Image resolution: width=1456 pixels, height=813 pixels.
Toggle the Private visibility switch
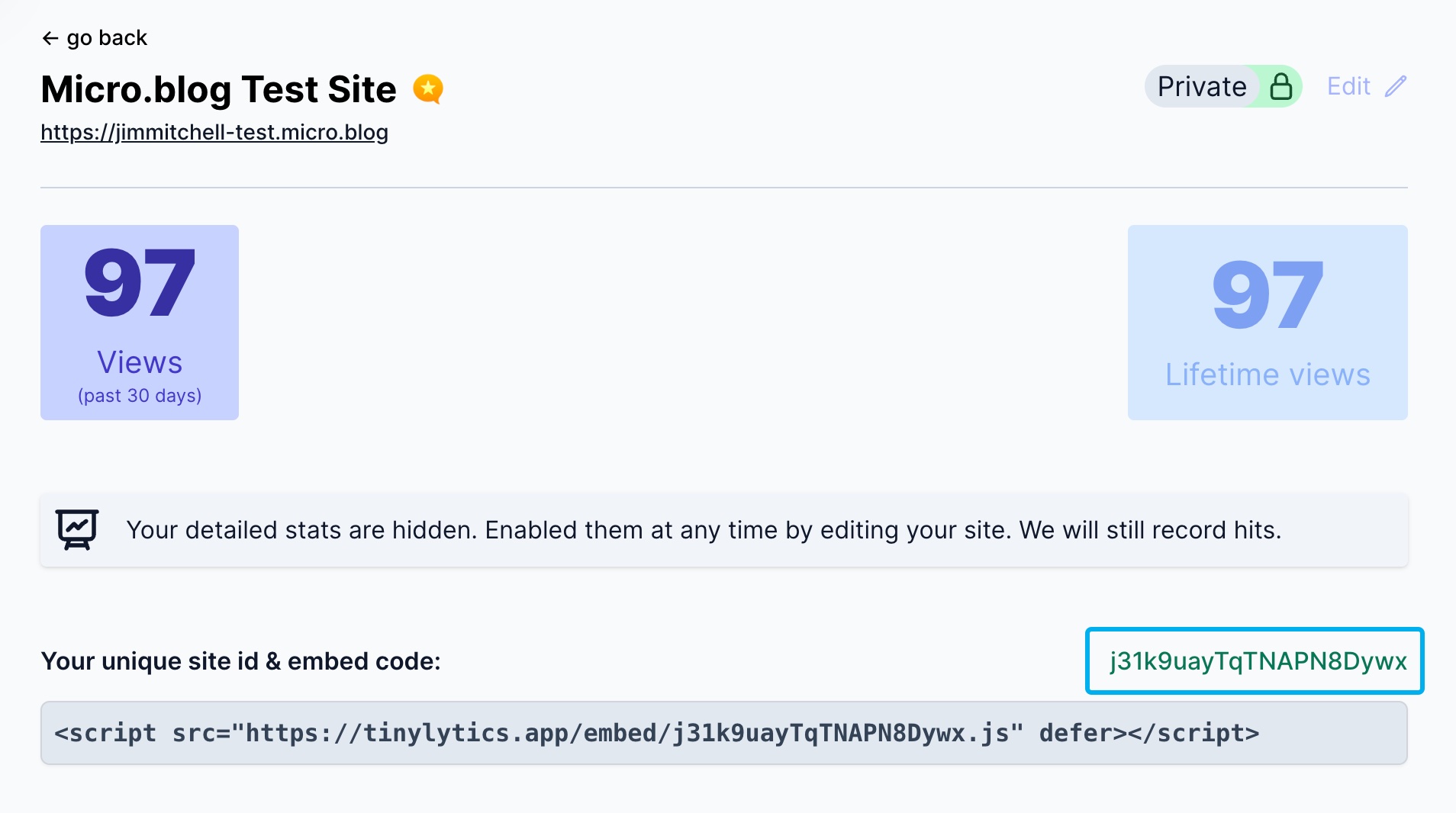click(1223, 86)
